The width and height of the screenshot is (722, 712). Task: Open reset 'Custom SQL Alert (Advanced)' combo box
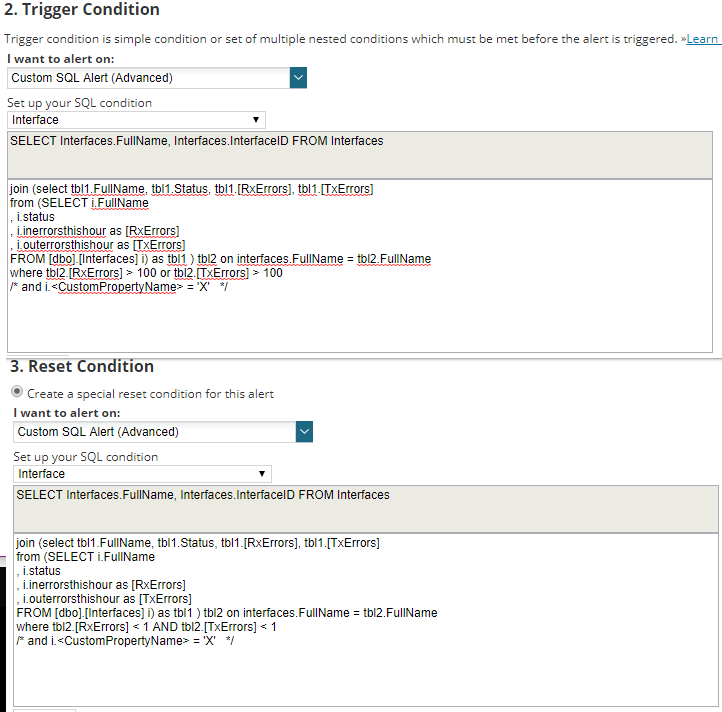click(x=155, y=432)
